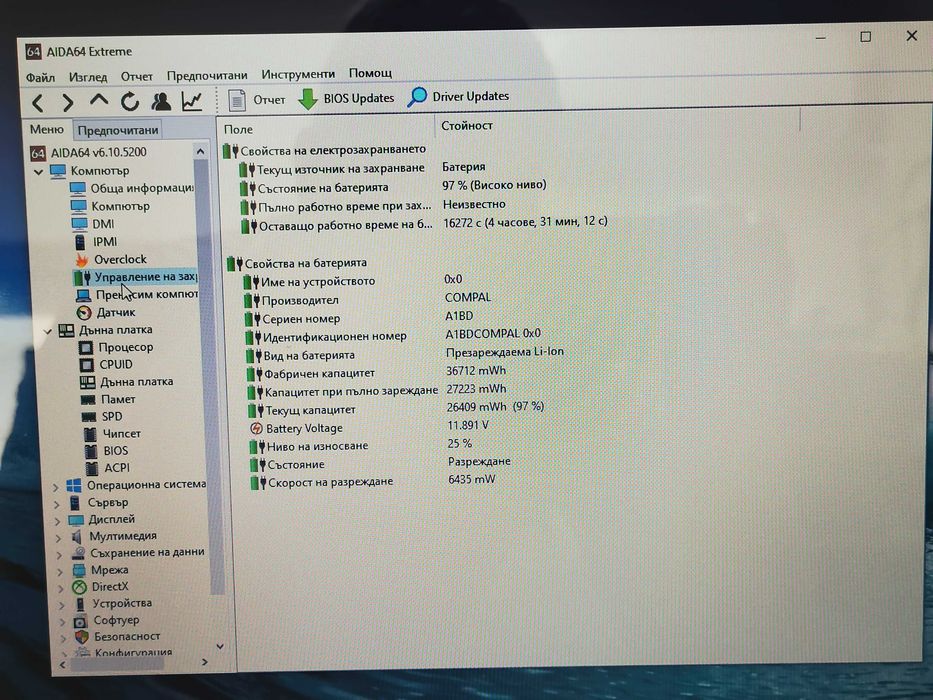
Task: Expand the Мултимедия tree node
Action: [x=58, y=538]
